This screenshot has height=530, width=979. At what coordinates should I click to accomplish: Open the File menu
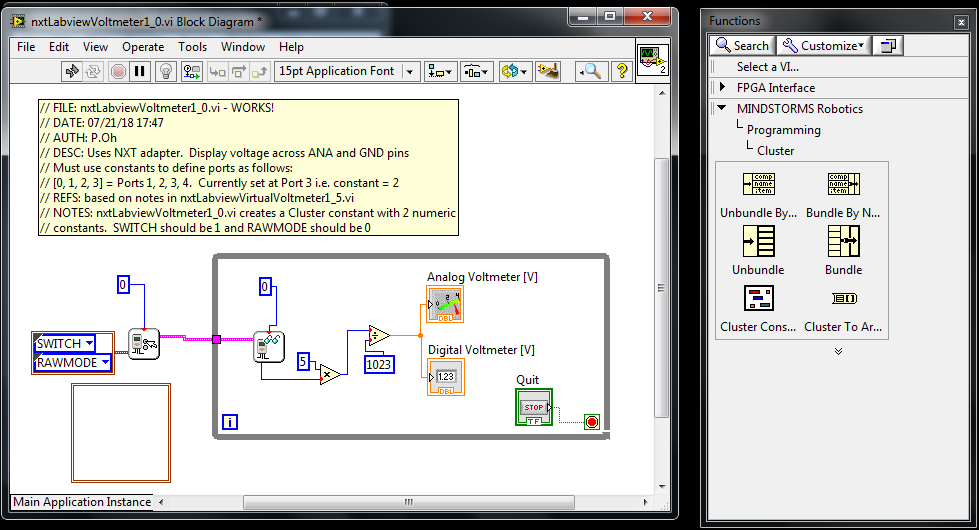(x=26, y=47)
